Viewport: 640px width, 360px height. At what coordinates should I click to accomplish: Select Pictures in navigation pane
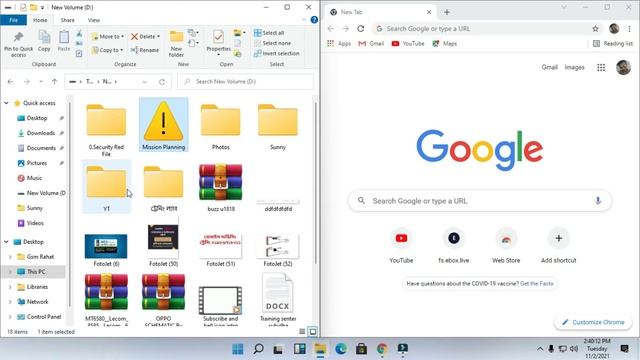(x=37, y=163)
